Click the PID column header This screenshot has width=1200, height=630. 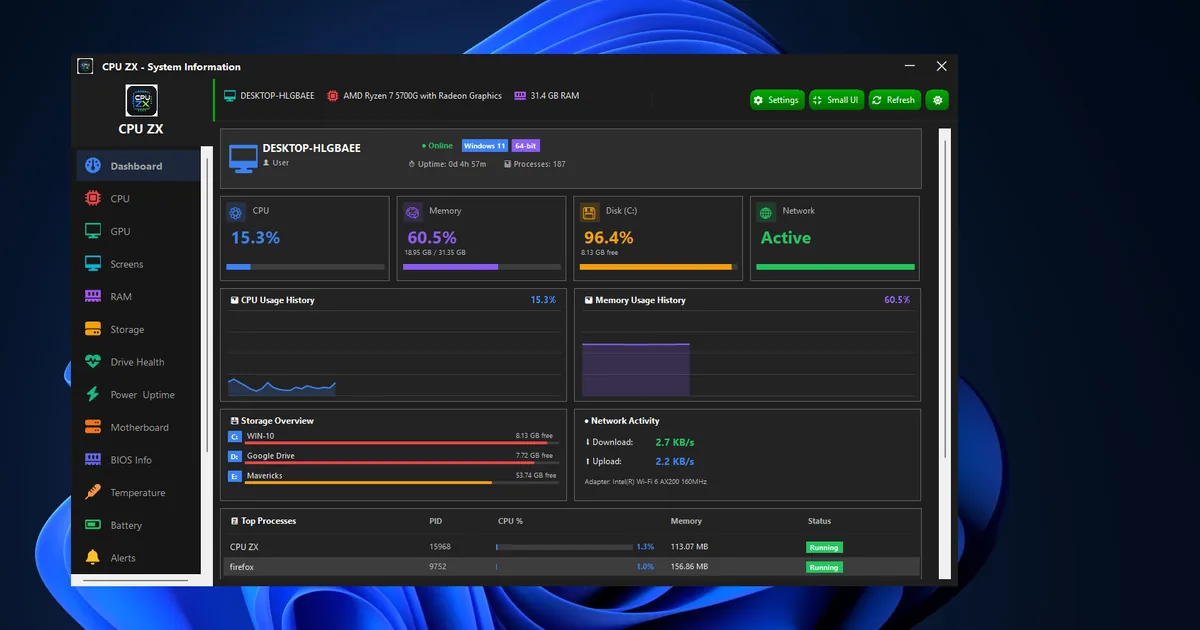tap(435, 521)
